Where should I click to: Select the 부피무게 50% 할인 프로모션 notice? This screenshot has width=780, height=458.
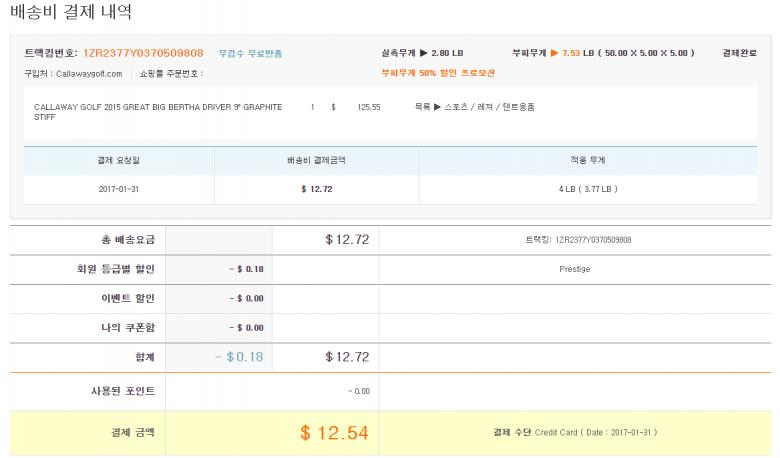click(438, 73)
